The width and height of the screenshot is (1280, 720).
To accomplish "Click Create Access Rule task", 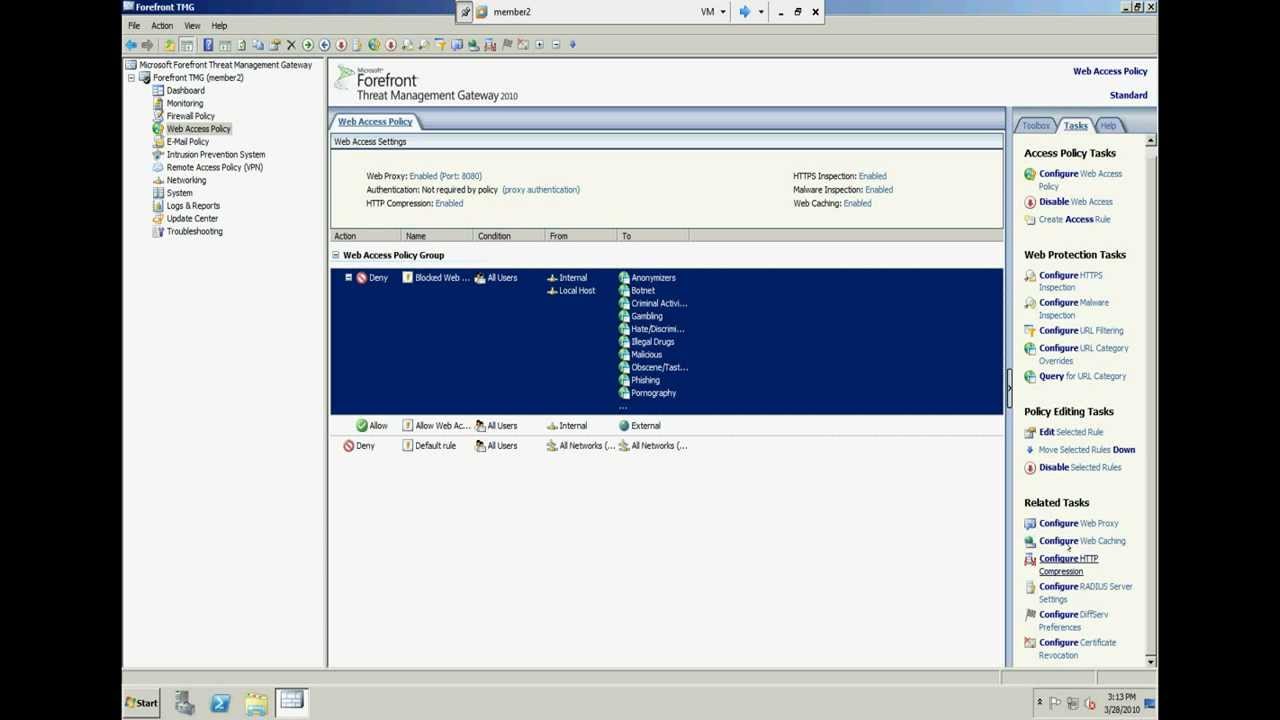I will (x=1074, y=220).
